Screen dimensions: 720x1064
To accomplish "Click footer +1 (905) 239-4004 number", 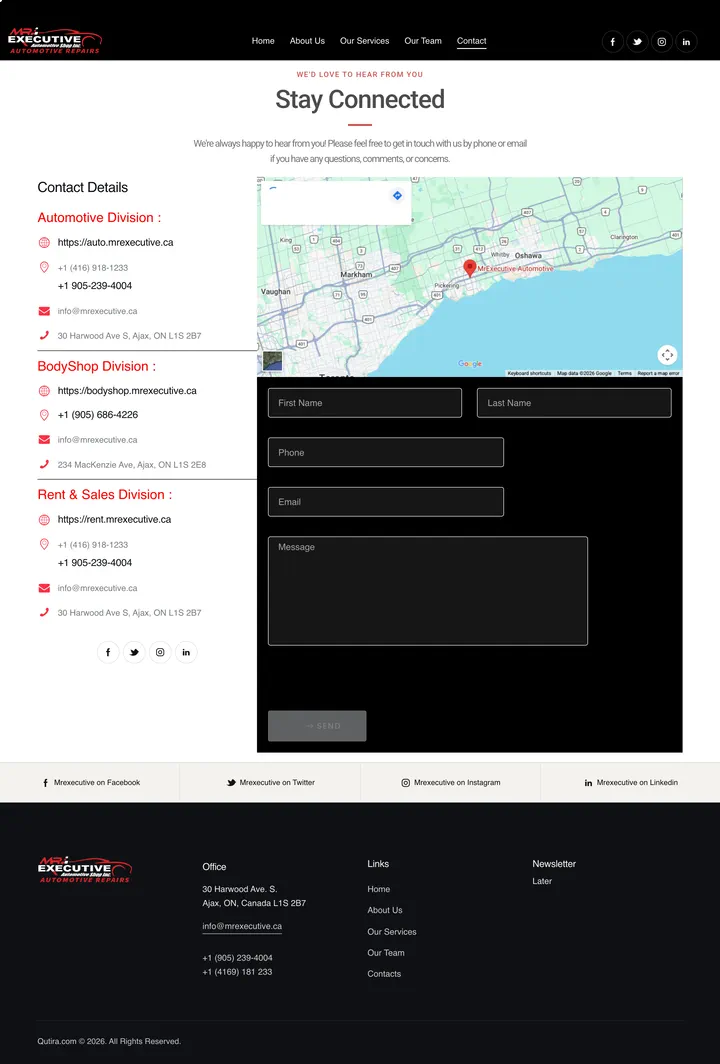I will click(x=238, y=958).
